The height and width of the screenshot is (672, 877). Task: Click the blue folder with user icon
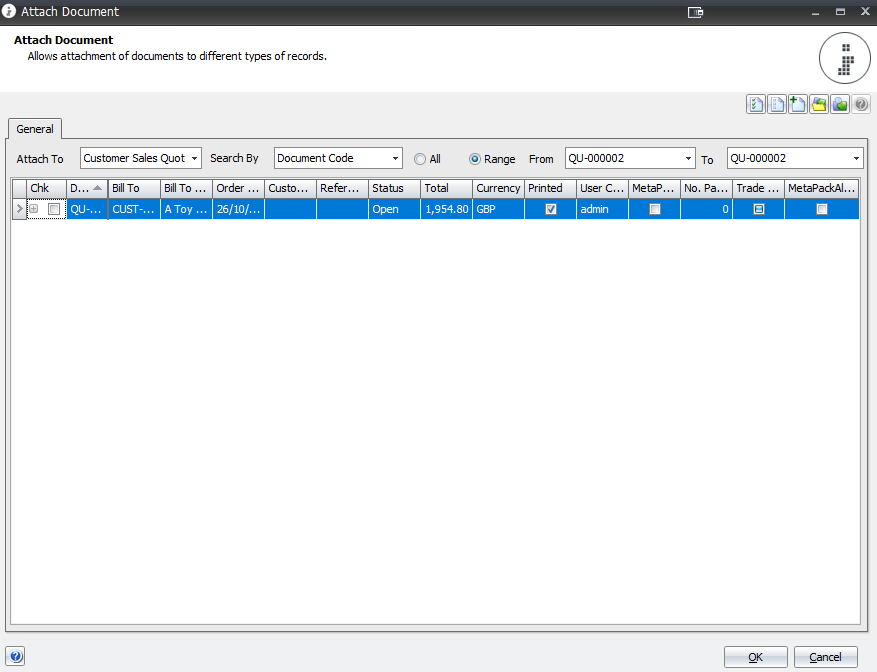click(x=840, y=104)
